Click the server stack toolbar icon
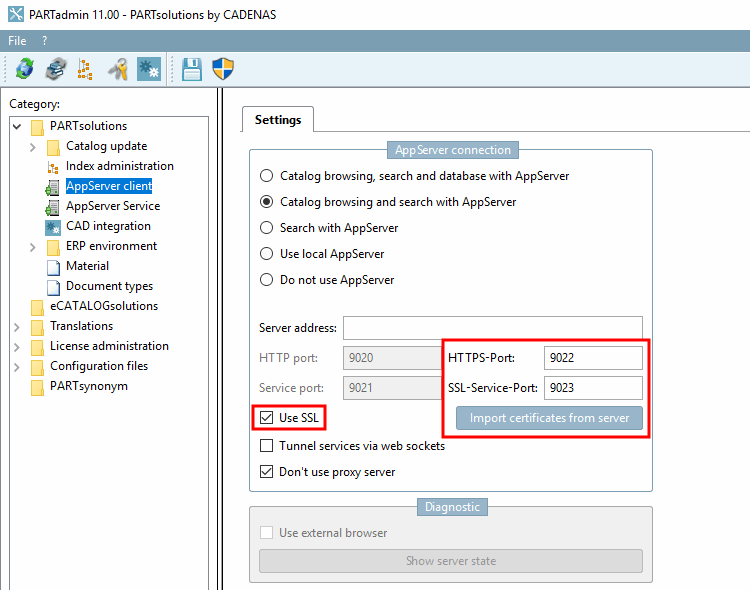 (56, 69)
